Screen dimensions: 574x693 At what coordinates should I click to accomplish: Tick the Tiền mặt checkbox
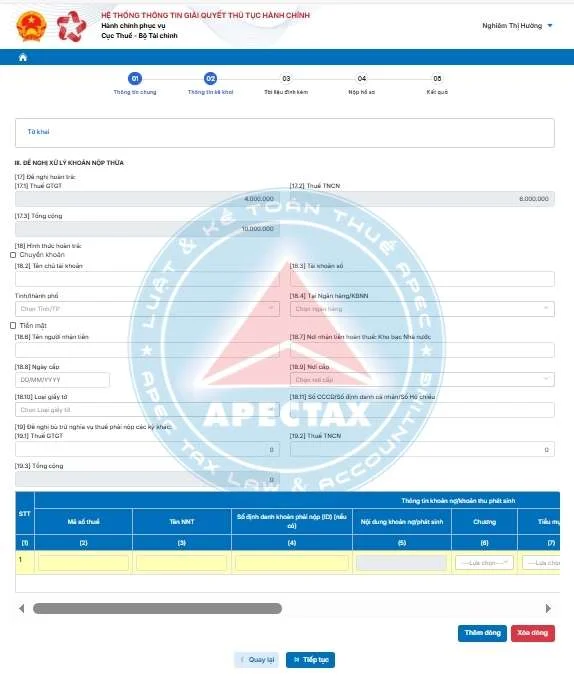(13, 326)
